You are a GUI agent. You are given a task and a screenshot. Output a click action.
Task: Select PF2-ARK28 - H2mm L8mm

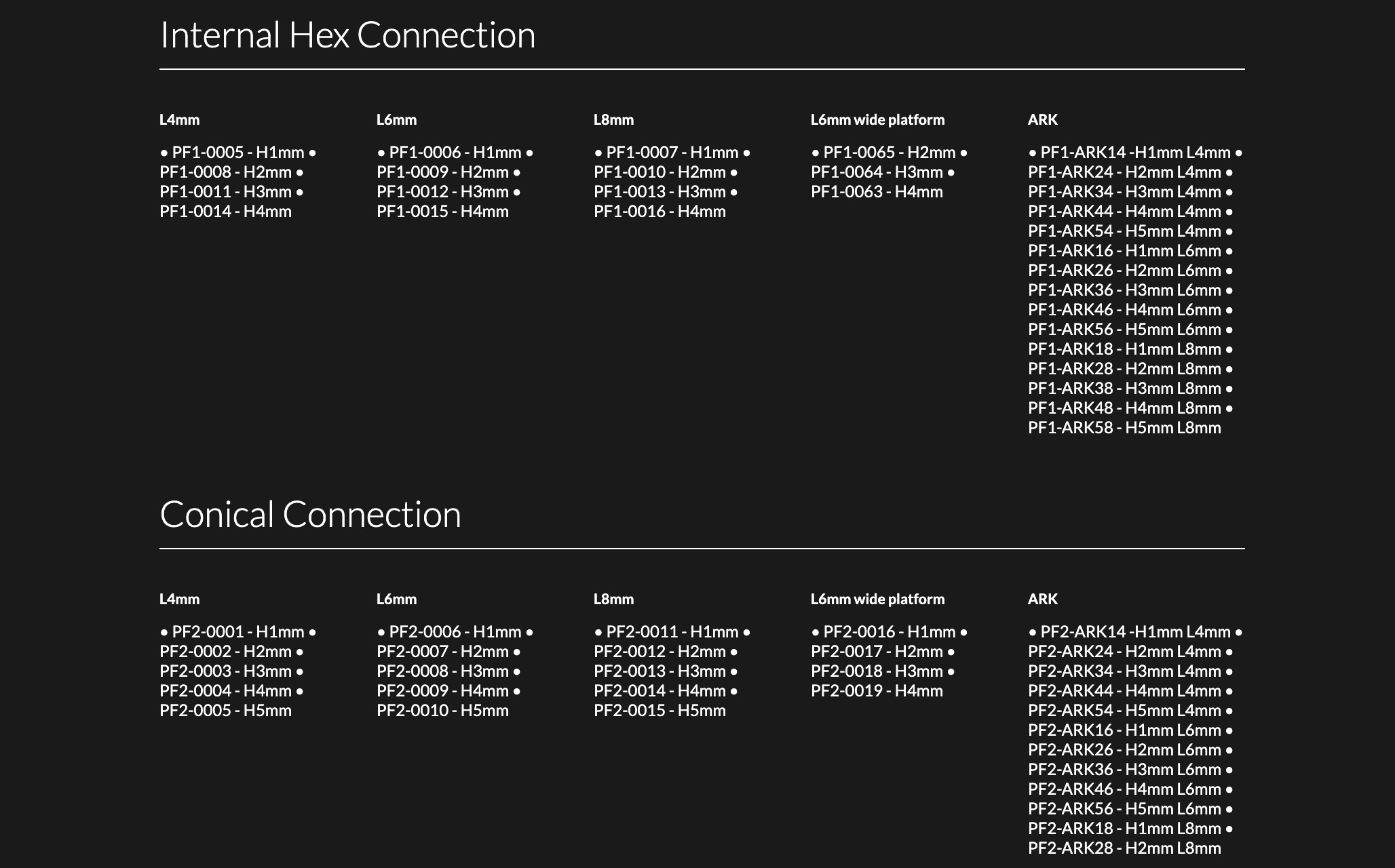[1124, 848]
